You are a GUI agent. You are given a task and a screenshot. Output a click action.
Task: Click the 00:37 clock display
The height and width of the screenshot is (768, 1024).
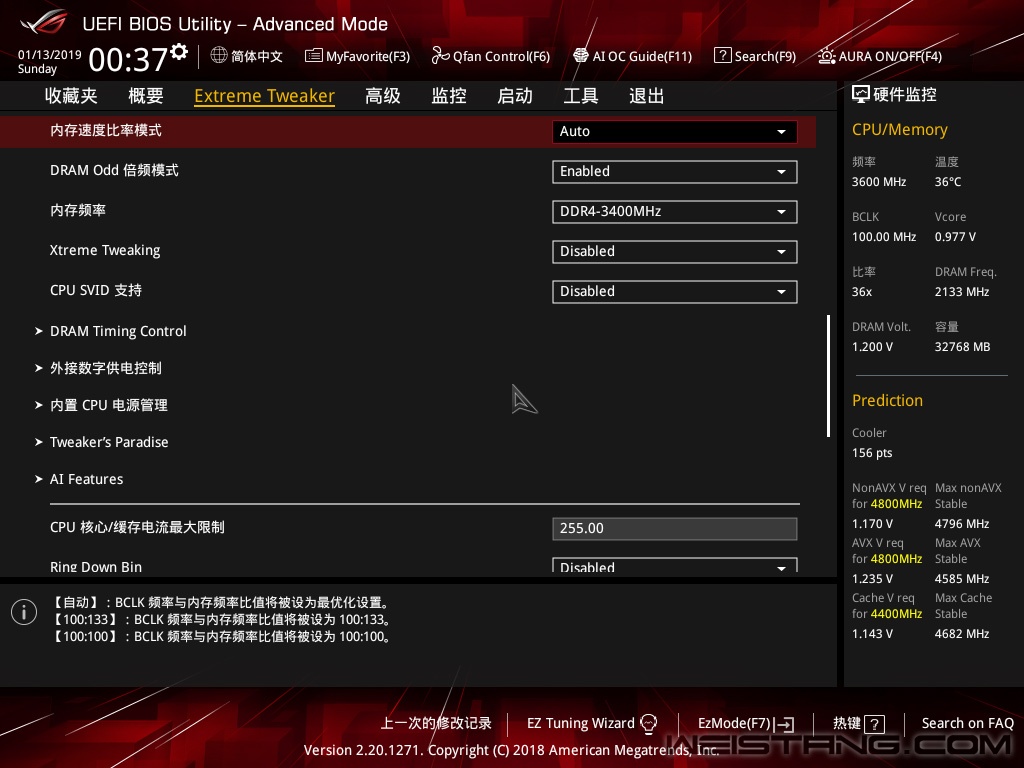point(128,59)
